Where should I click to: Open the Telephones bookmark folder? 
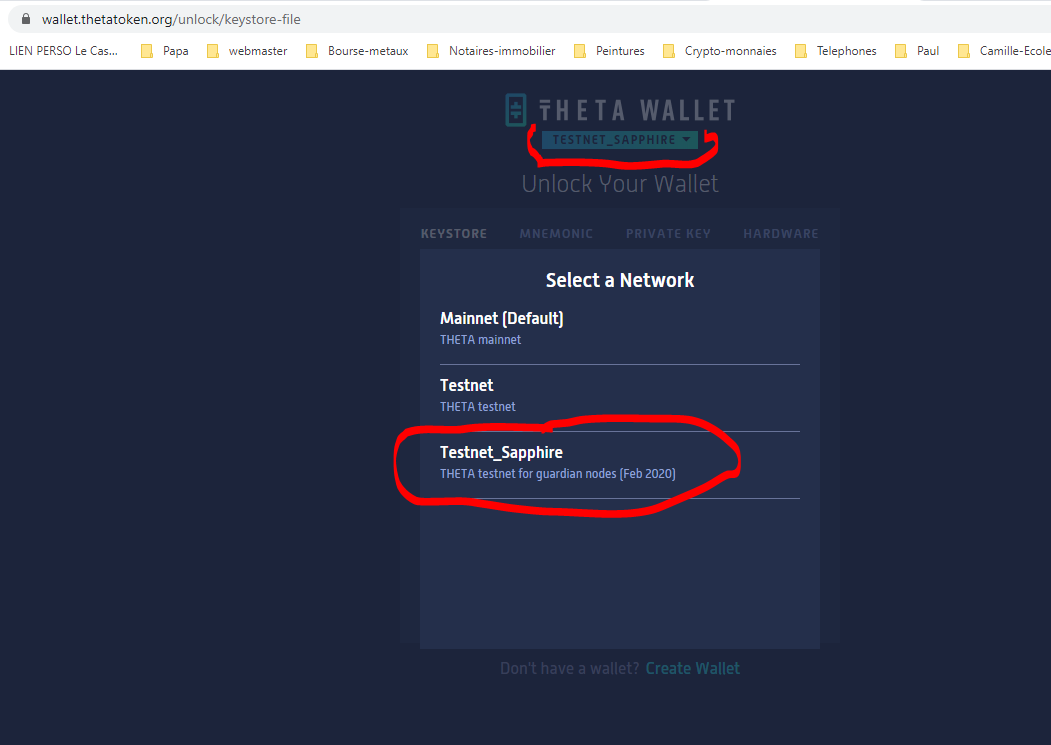click(836, 51)
